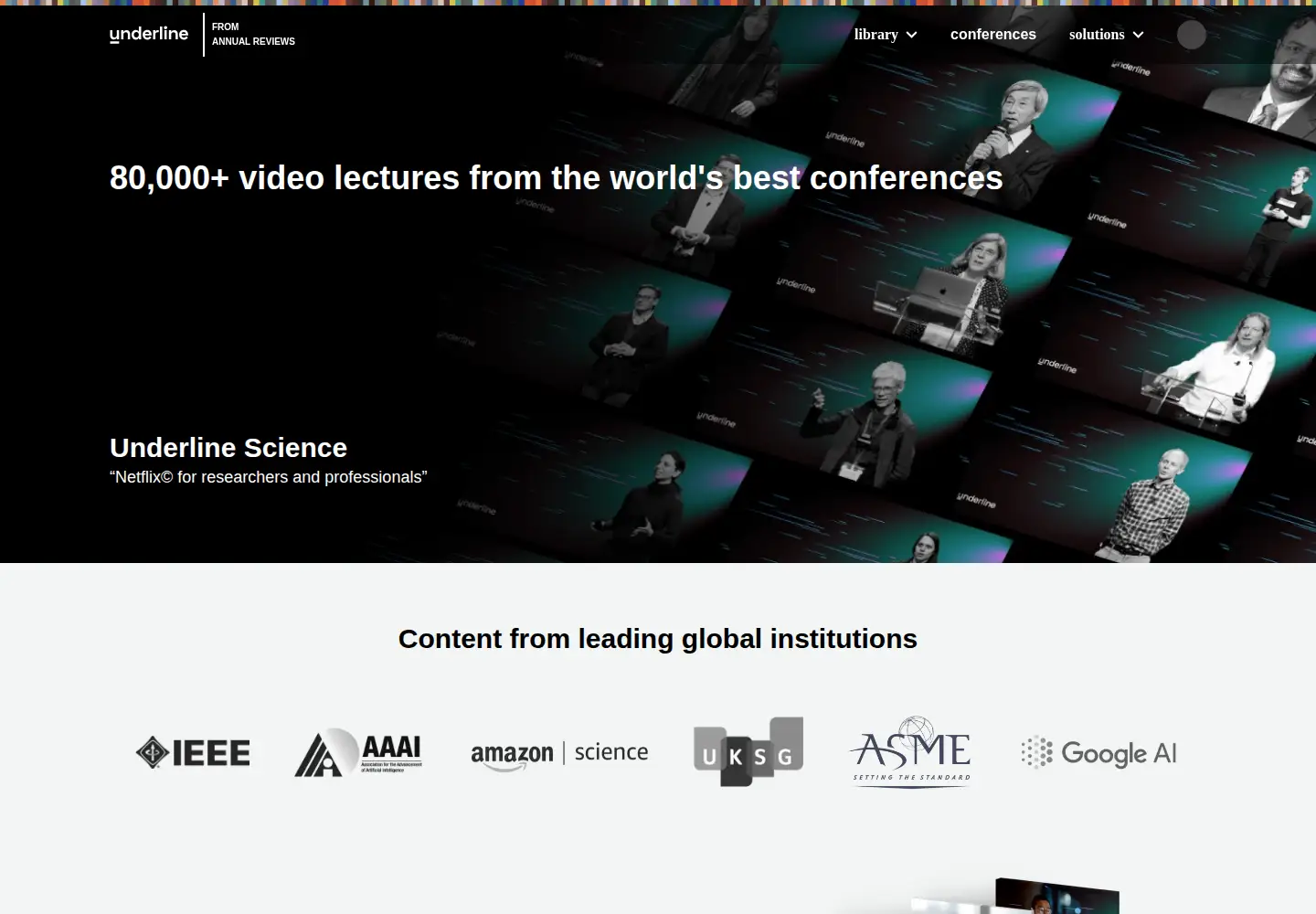
Task: Expand the solutions dropdown menu
Action: 1107,35
